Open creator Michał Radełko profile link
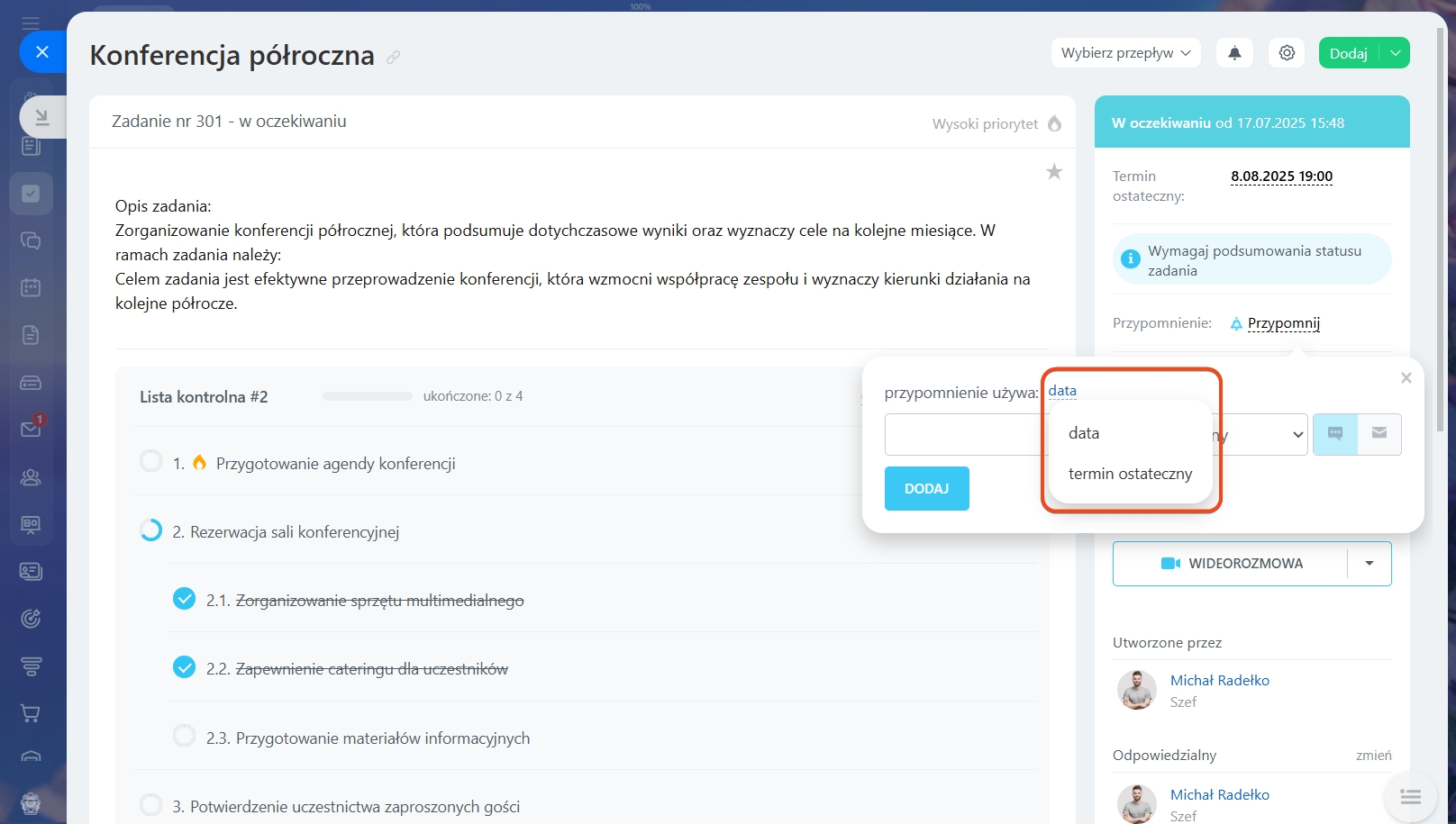This screenshot has height=824, width=1456. (x=1220, y=680)
